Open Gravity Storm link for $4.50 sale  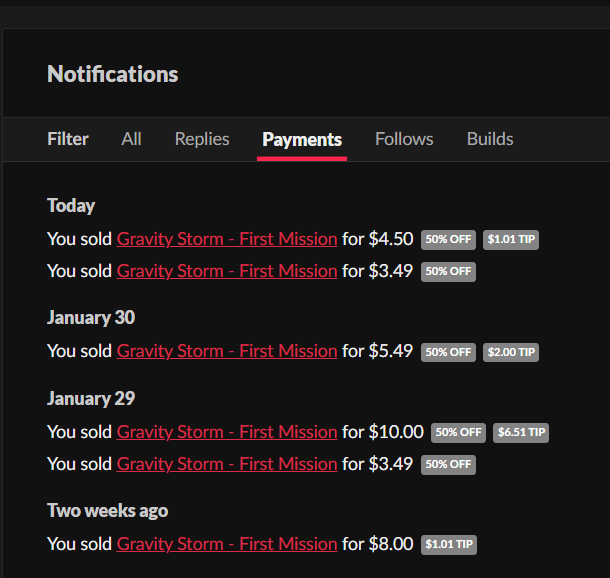pyautogui.click(x=227, y=239)
